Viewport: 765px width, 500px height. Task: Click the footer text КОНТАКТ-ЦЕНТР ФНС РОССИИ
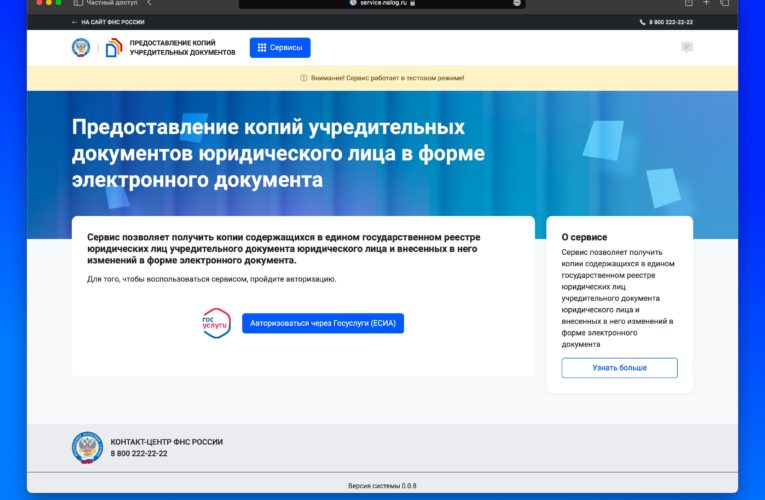(166, 442)
